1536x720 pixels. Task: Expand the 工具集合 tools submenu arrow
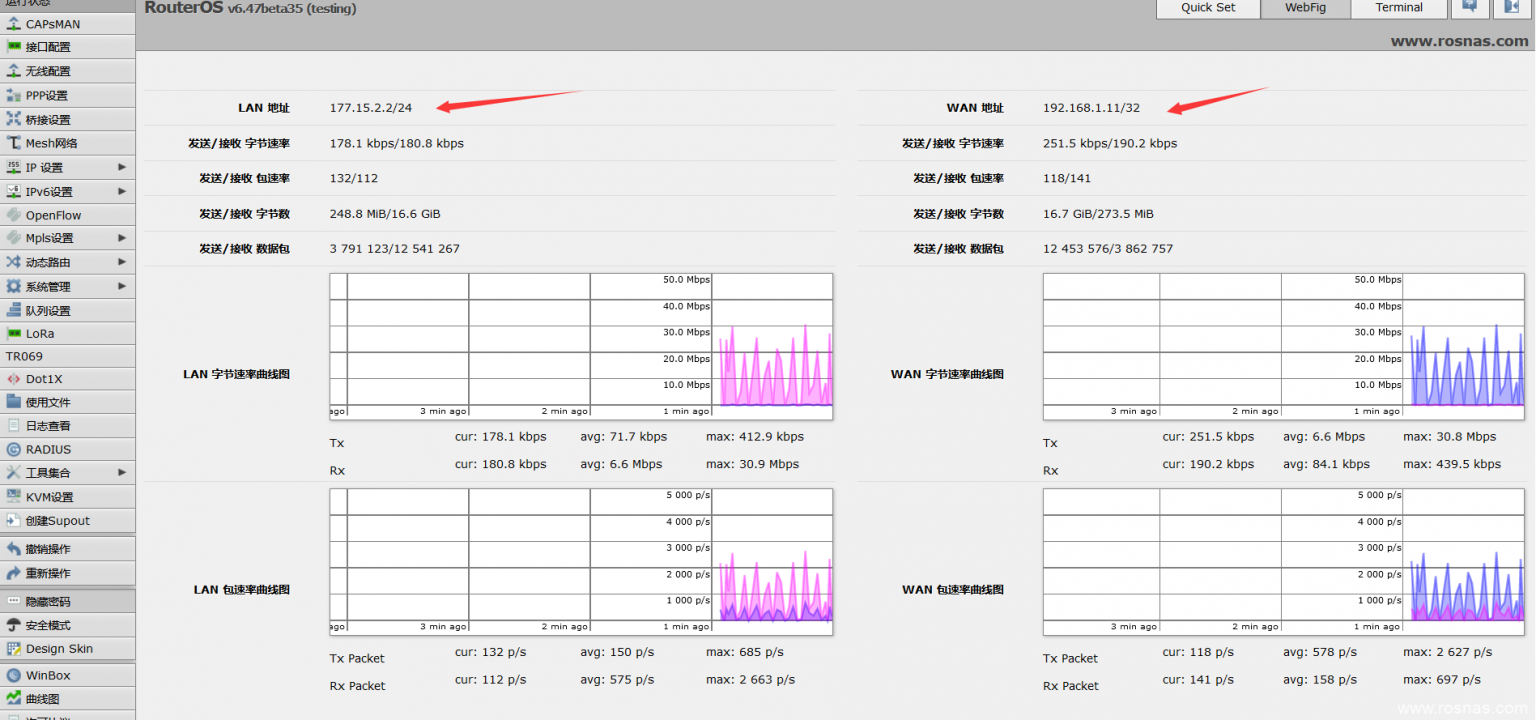coord(122,472)
